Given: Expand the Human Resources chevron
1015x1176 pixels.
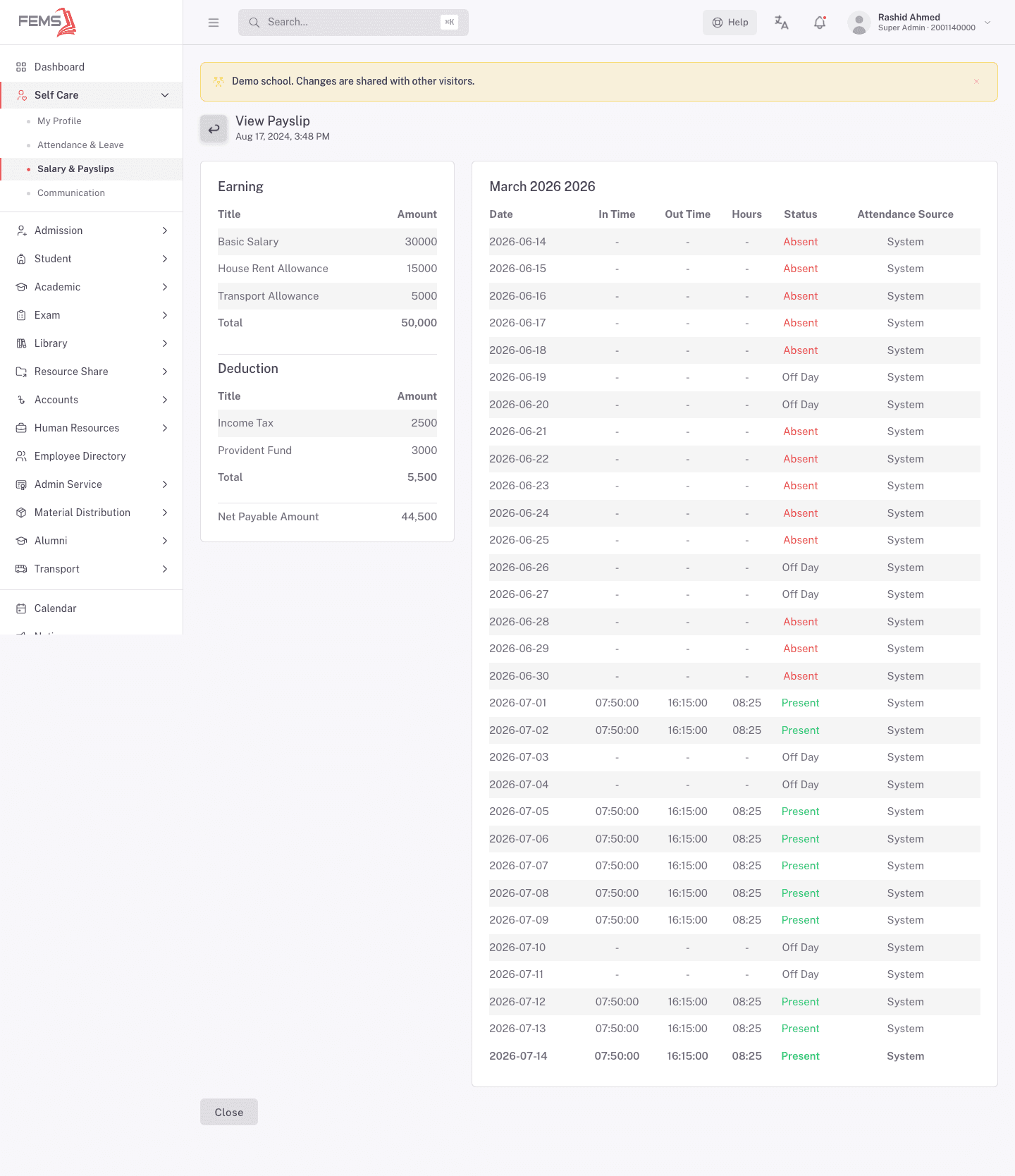Looking at the screenshot, I should [165, 428].
